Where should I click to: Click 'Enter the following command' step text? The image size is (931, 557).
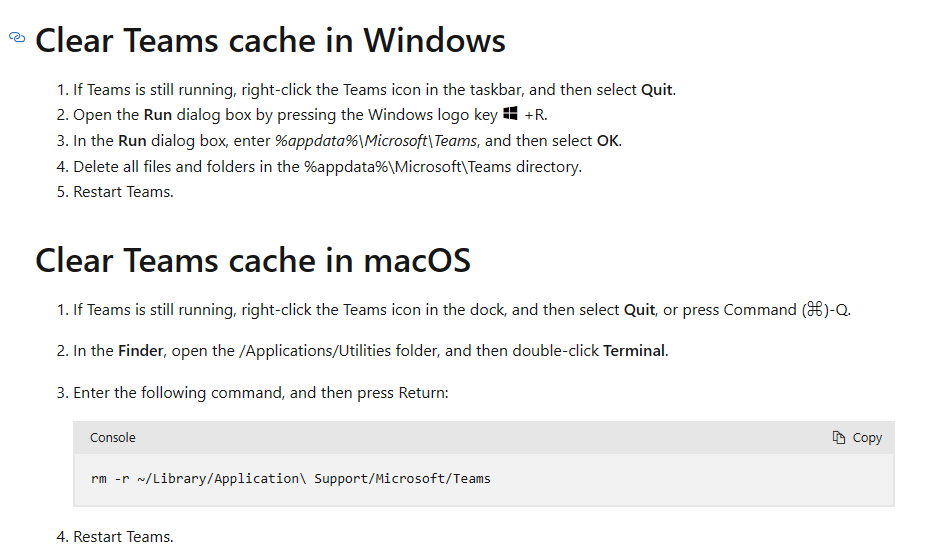click(x=261, y=393)
